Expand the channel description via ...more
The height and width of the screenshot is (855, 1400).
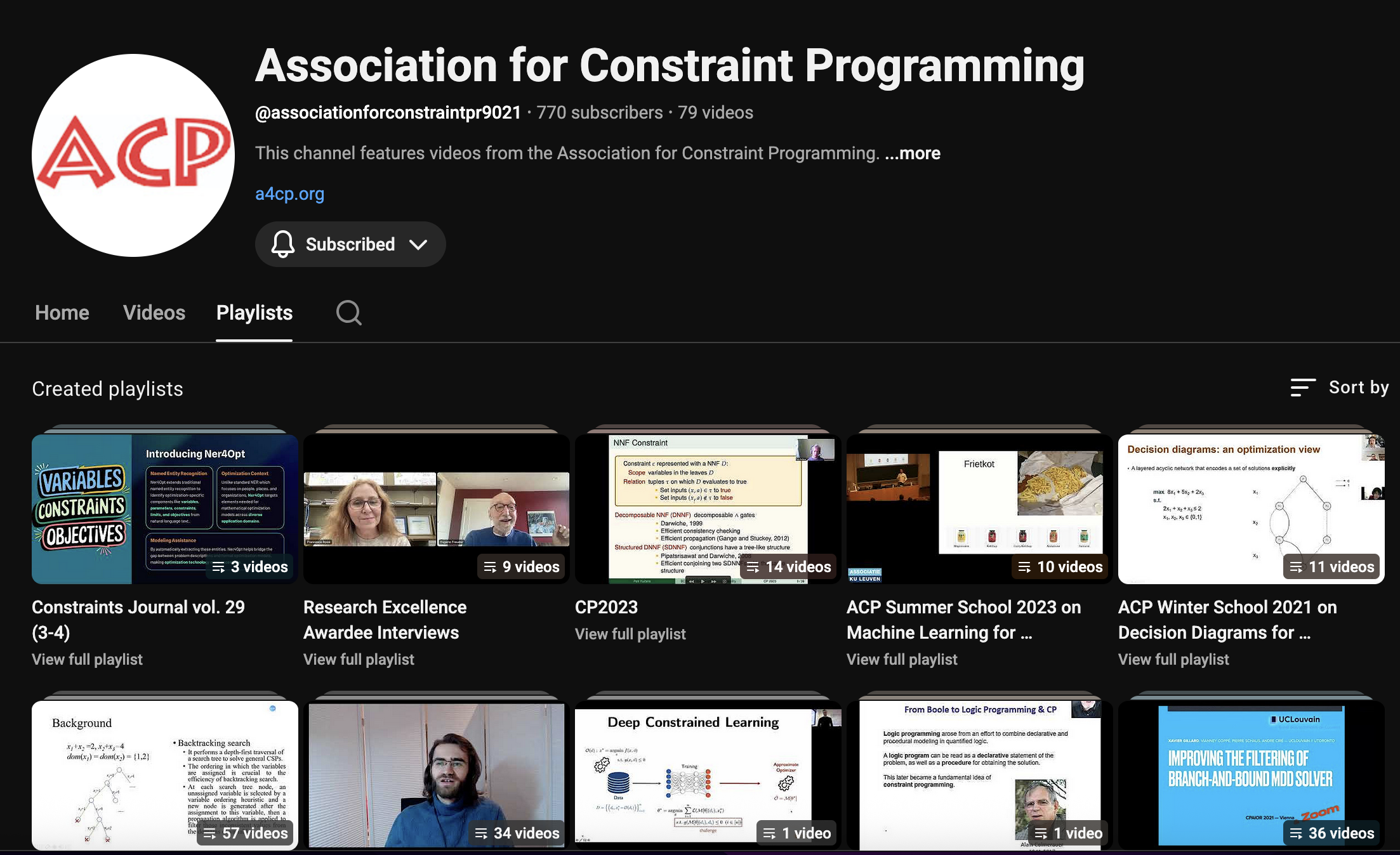[x=913, y=153]
